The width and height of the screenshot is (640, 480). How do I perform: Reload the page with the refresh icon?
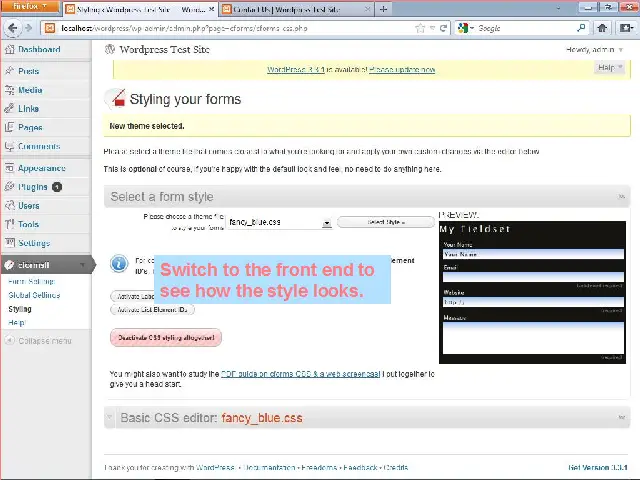(x=443, y=28)
